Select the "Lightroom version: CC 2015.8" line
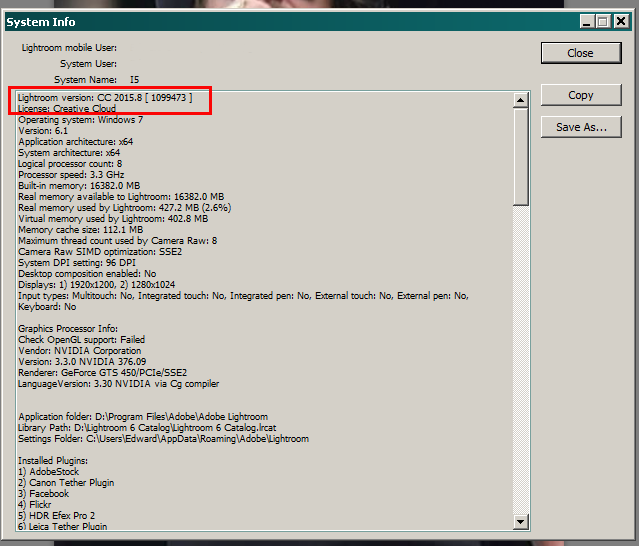 click(105, 98)
